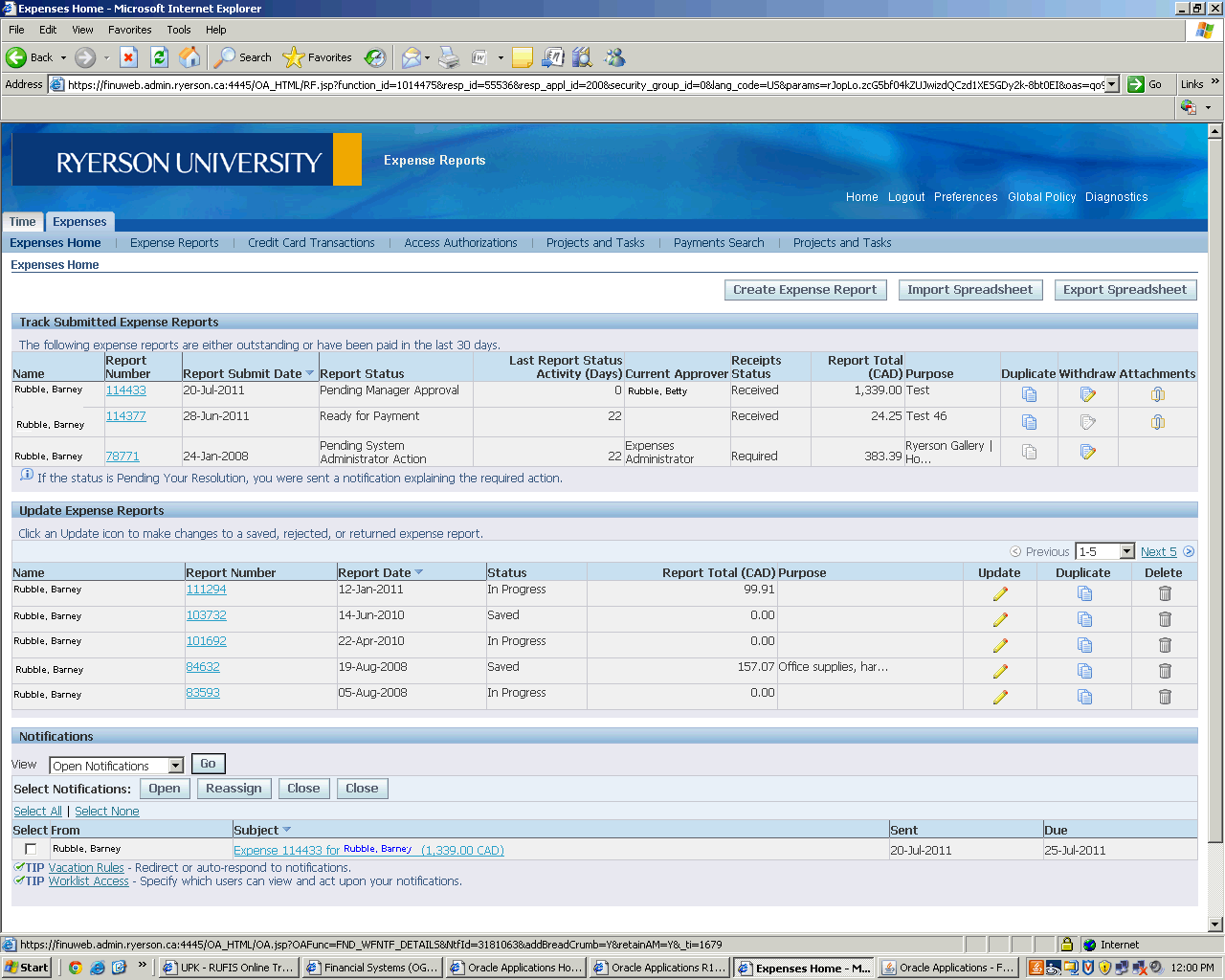Withdraw report 78771 pending administrator action
Image resolution: width=1225 pixels, height=980 pixels.
(1087, 452)
